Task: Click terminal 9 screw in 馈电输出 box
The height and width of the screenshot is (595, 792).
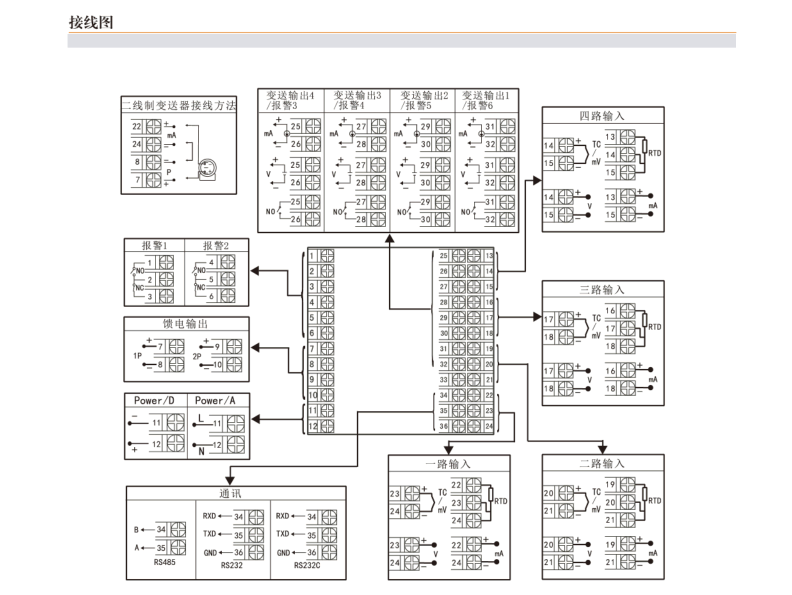Action: [233, 346]
